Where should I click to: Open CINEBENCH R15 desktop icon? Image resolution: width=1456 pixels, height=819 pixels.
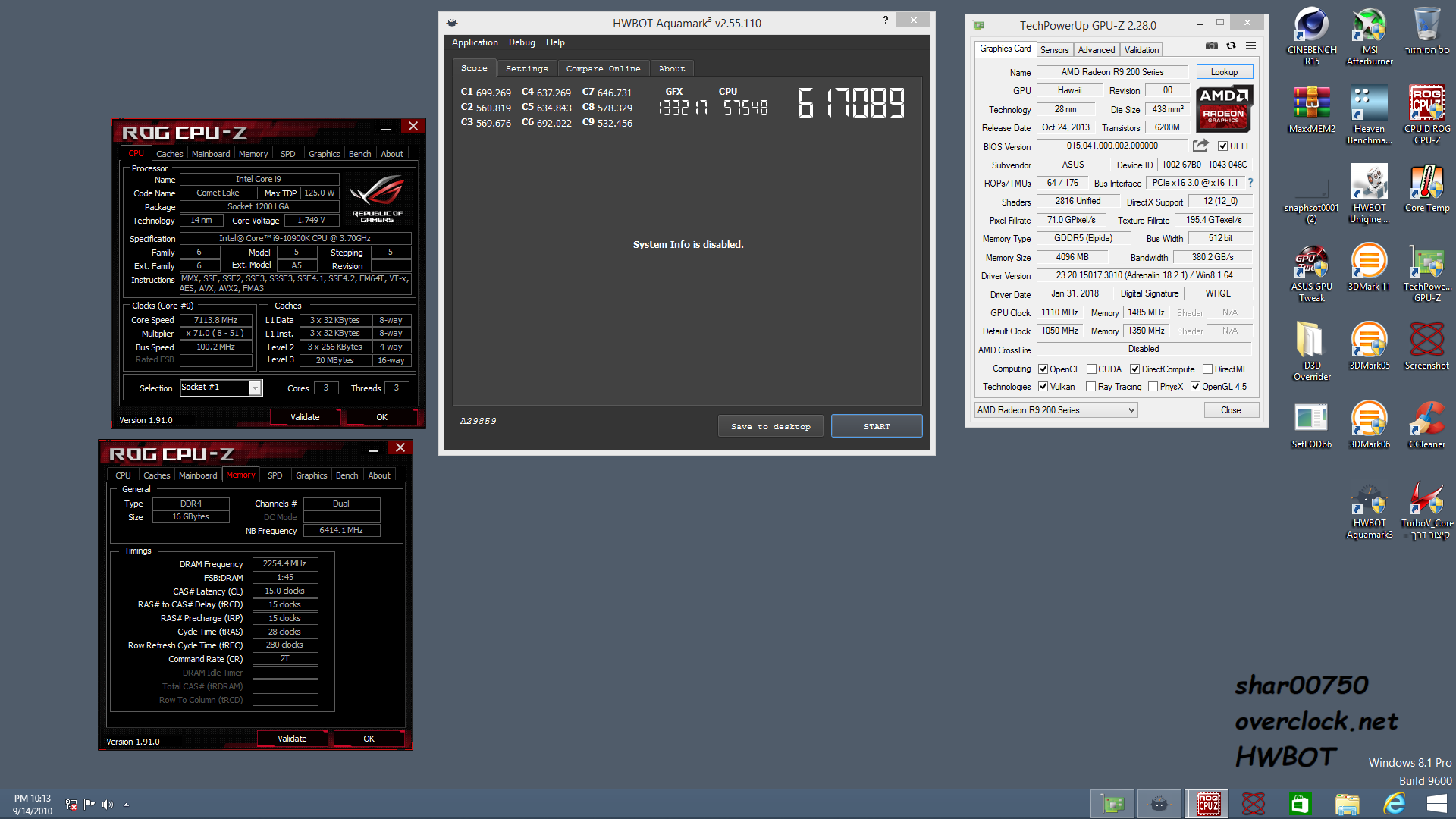(x=1312, y=36)
